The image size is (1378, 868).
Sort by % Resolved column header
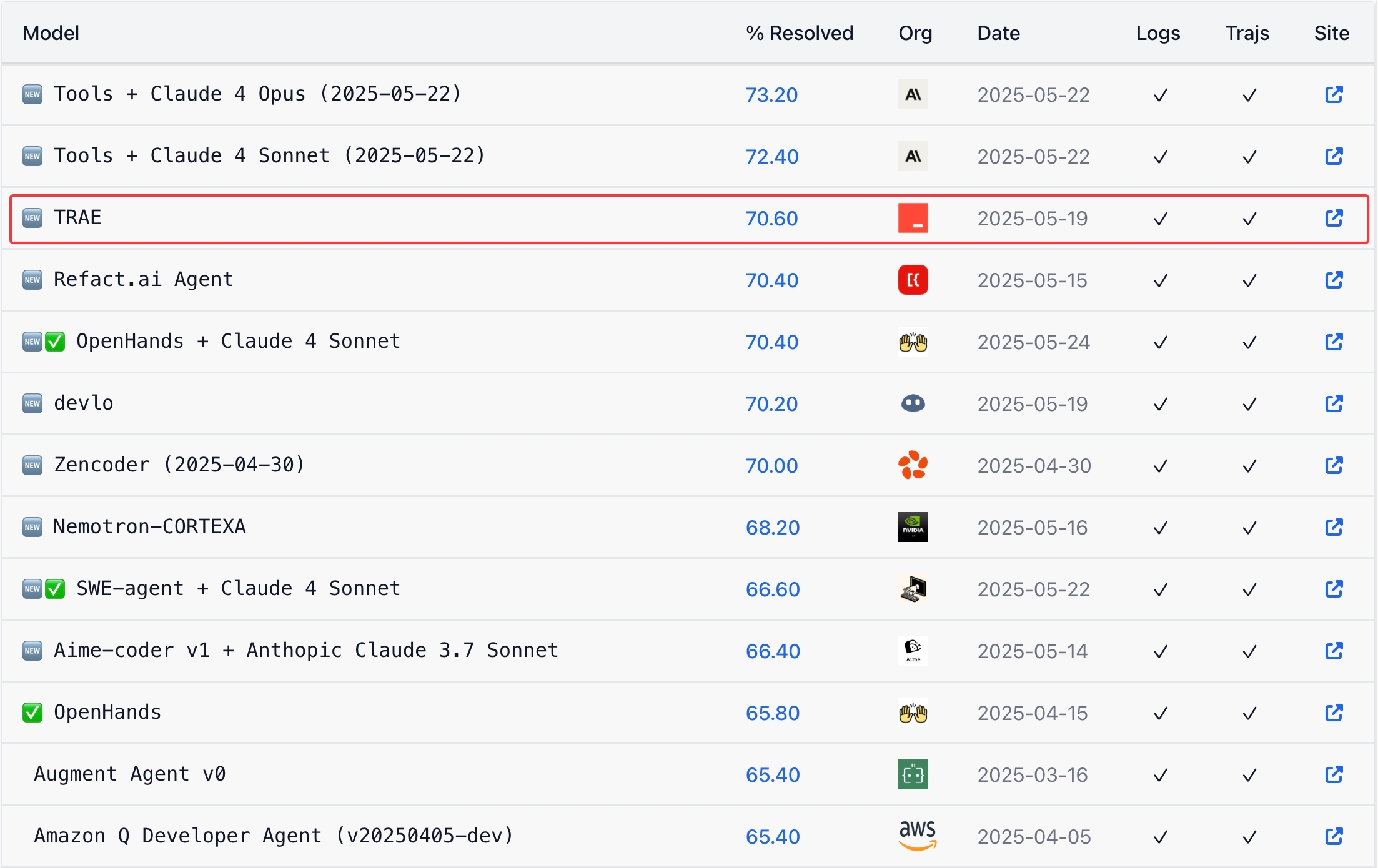(x=800, y=33)
